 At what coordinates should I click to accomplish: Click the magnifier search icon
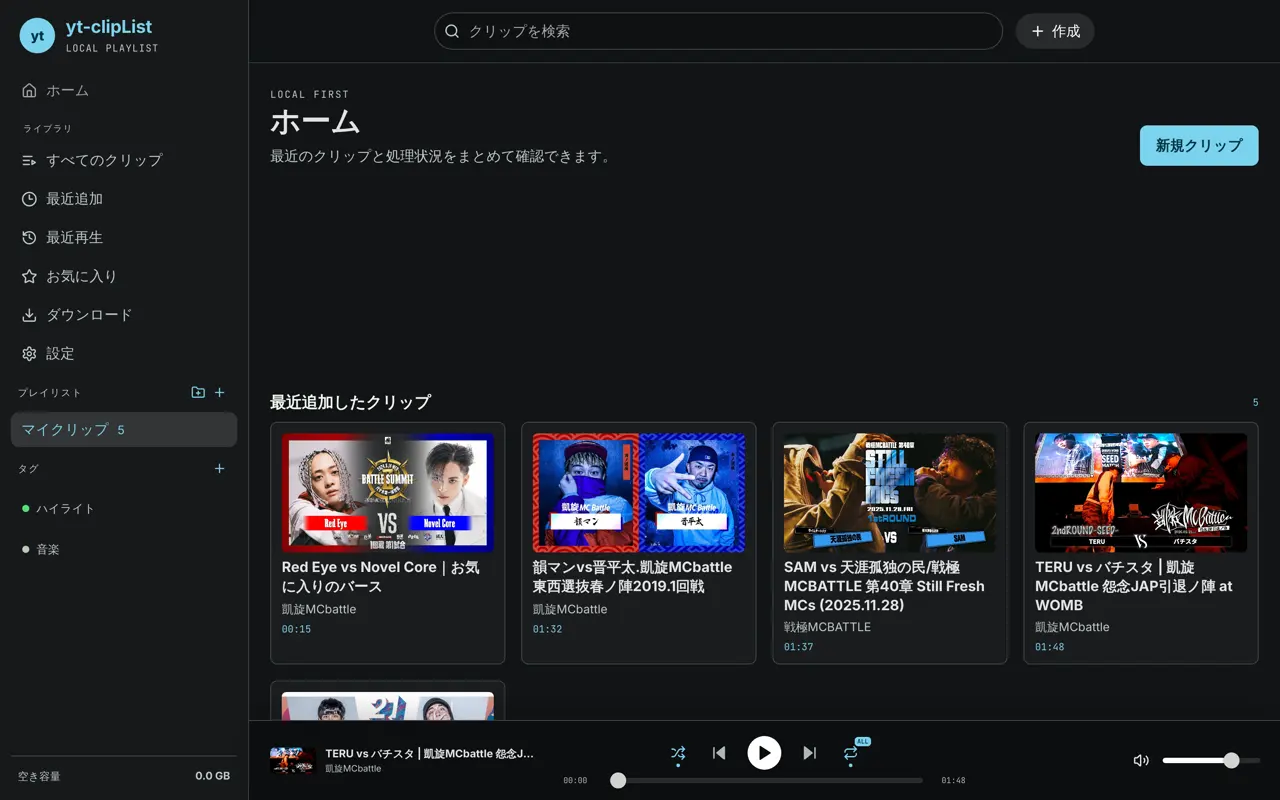tap(452, 31)
